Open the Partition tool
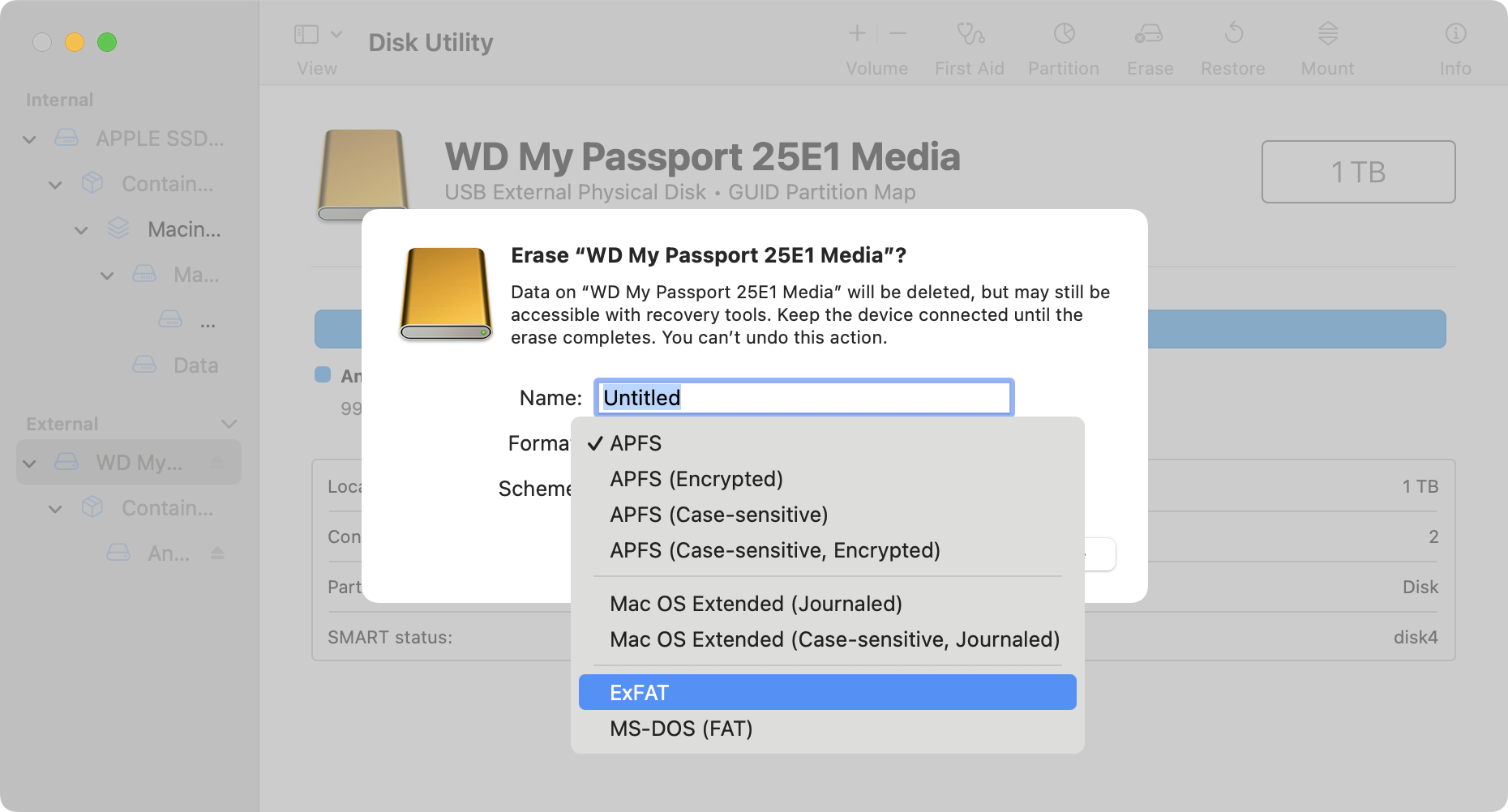 tap(1064, 45)
